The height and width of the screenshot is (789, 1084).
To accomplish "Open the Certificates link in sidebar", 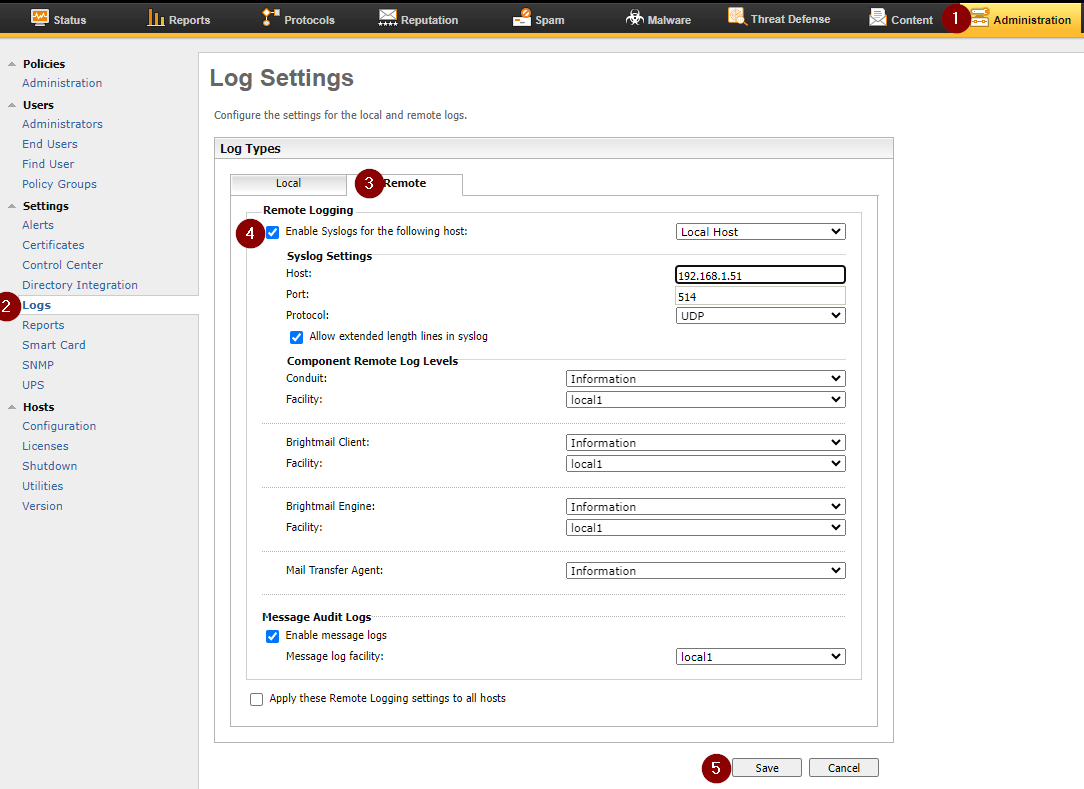I will (53, 245).
